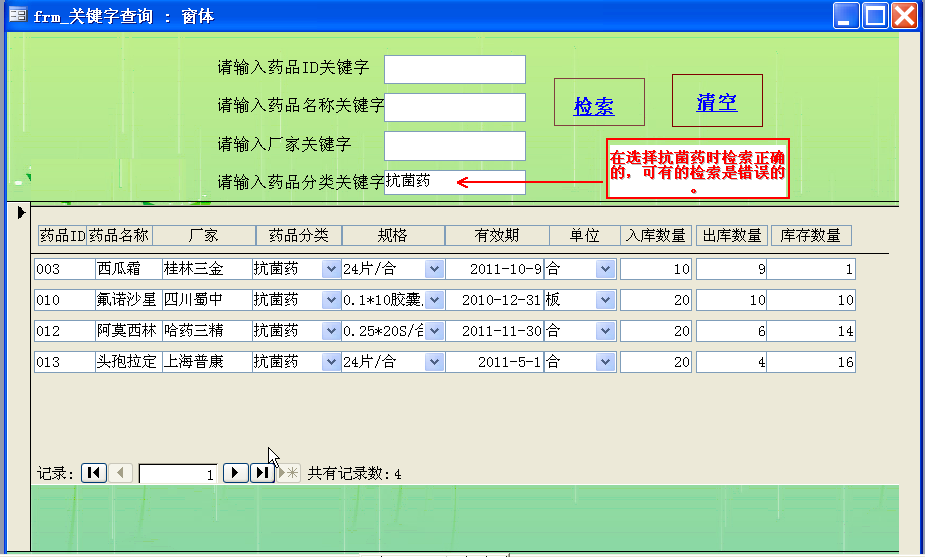Go to first record navigation button
This screenshot has height=557, width=925.
point(94,473)
